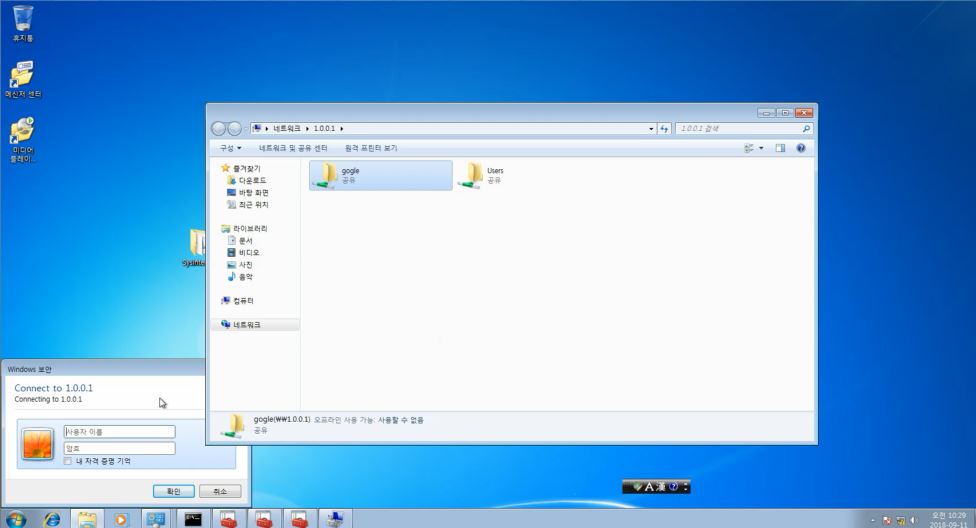Image resolution: width=976 pixels, height=528 pixels.
Task: Click the 암호 password field
Action: (120, 448)
